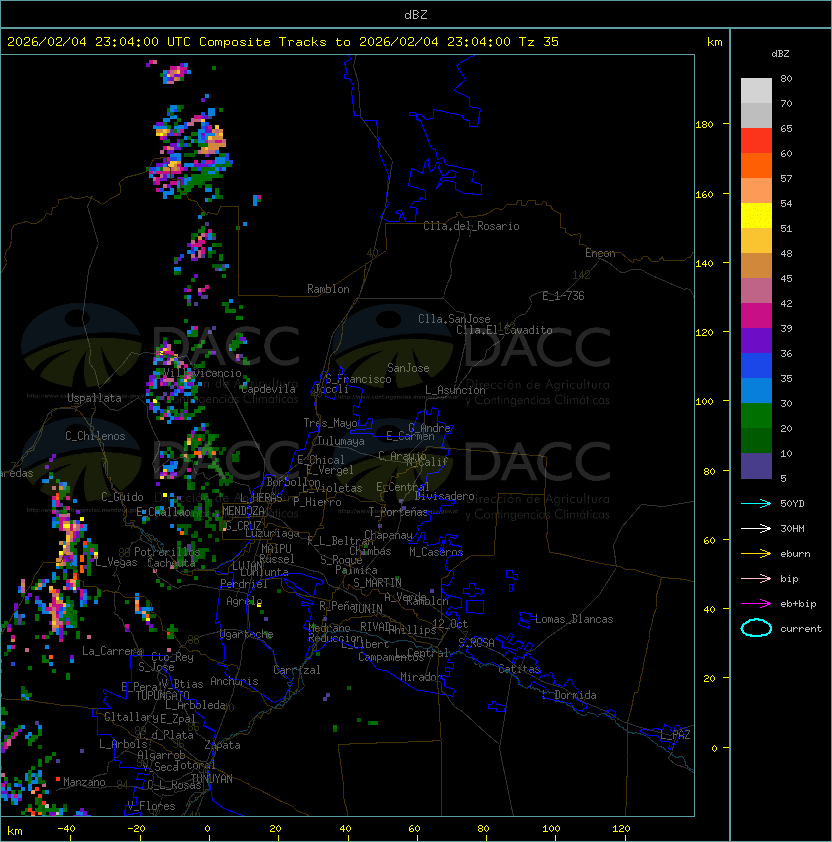Click the 'La_Carrera' map label
The image size is (832, 842).
[x=112, y=651]
